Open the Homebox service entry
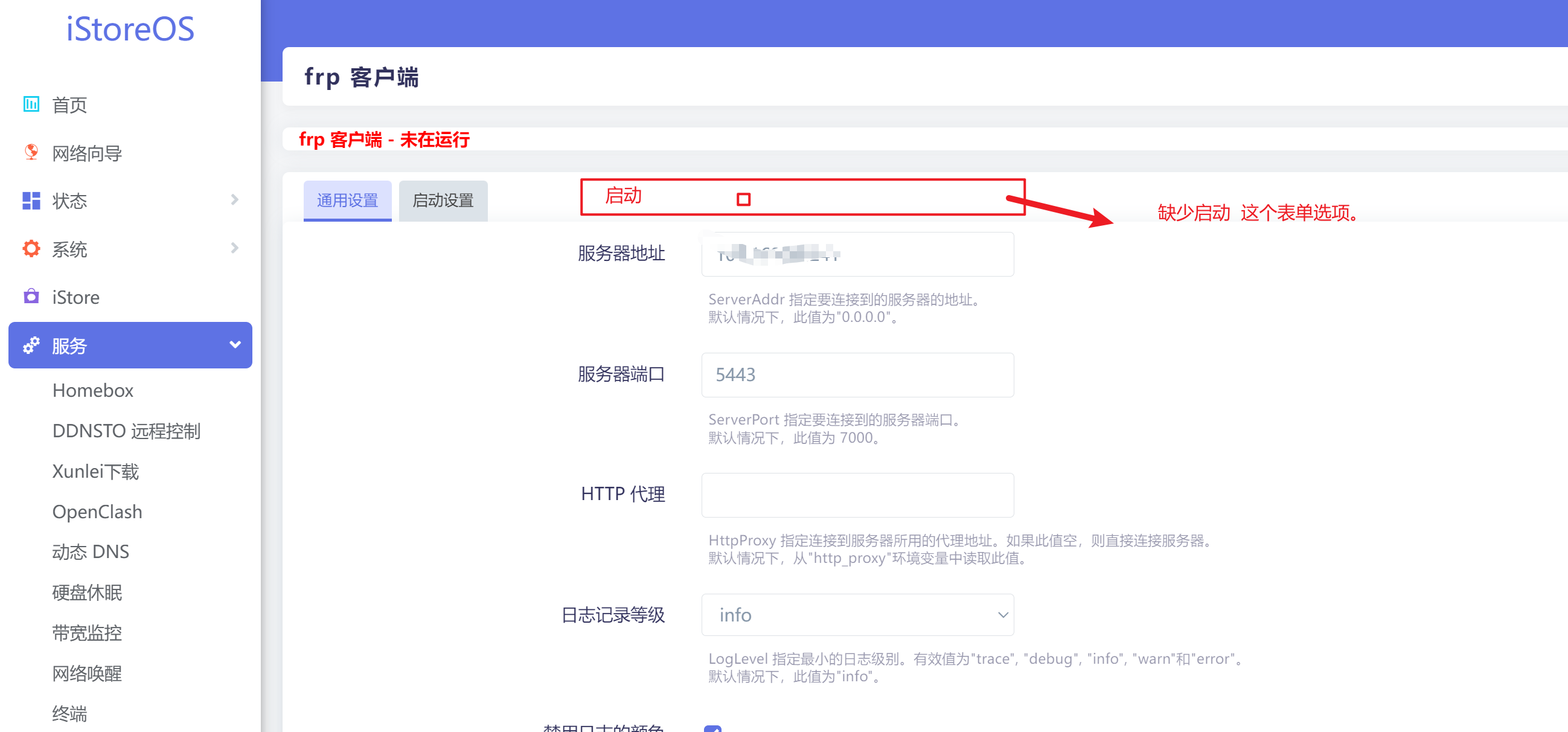The image size is (1568, 732). click(92, 390)
